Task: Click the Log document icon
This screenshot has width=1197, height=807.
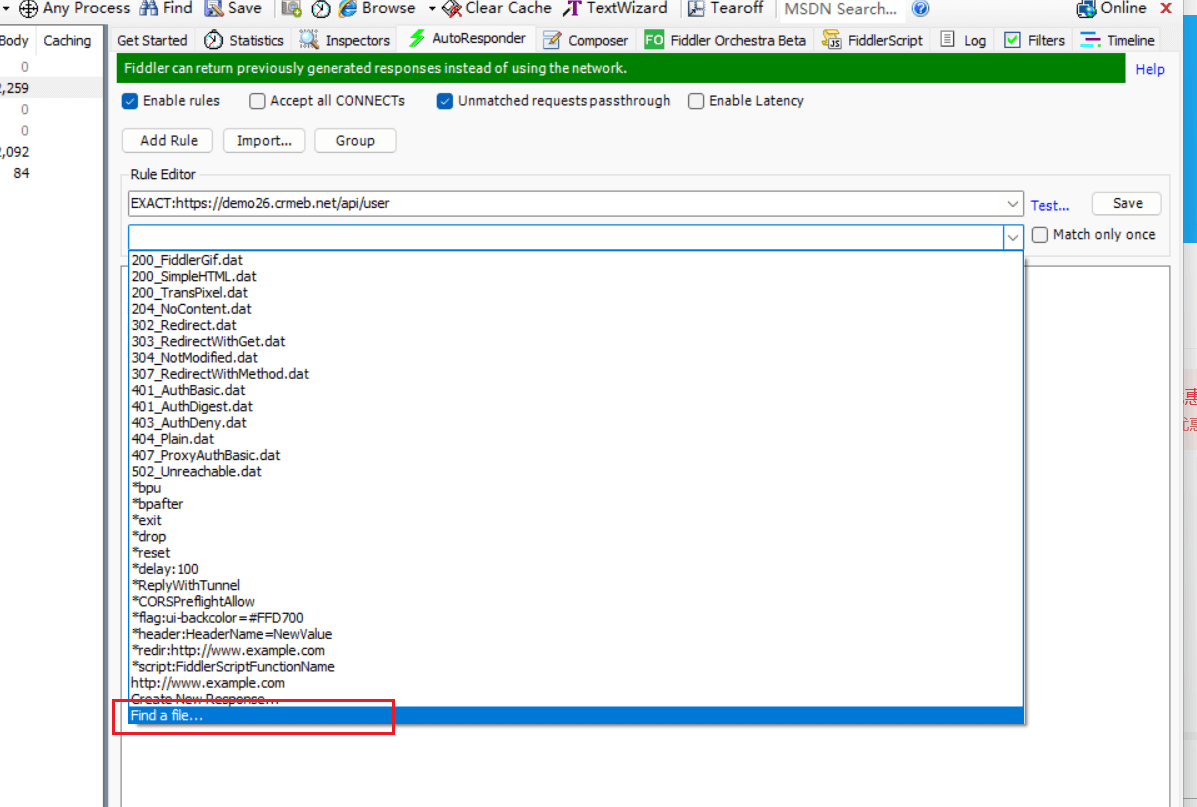Action: point(947,40)
